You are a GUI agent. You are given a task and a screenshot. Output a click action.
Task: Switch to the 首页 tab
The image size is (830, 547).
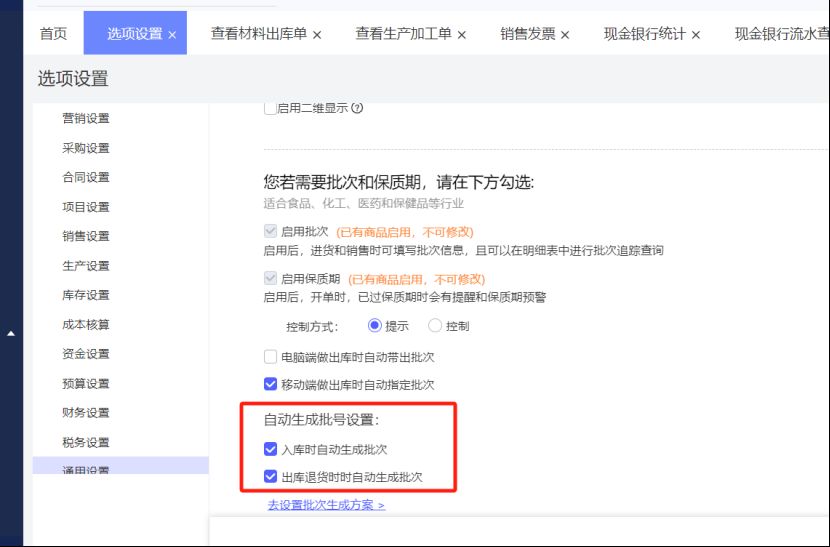(x=53, y=34)
